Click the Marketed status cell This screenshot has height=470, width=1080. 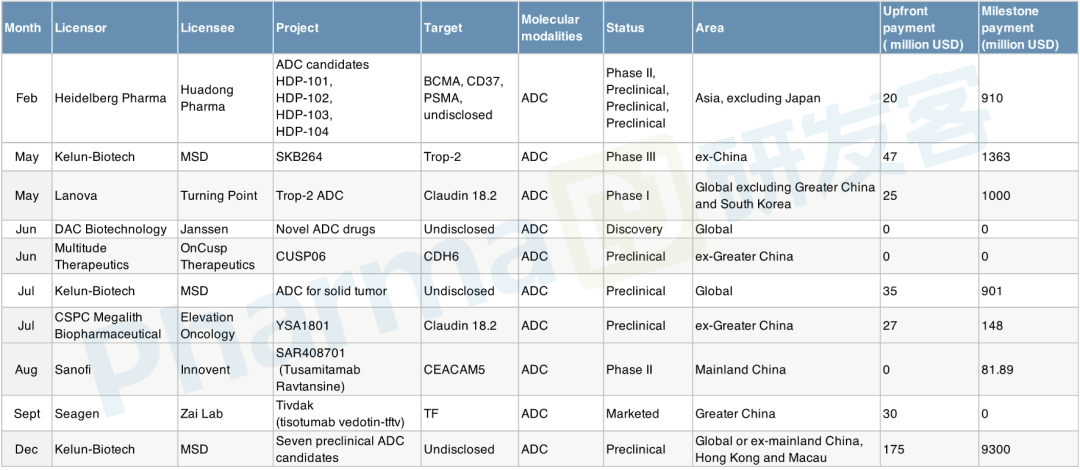pos(633,414)
